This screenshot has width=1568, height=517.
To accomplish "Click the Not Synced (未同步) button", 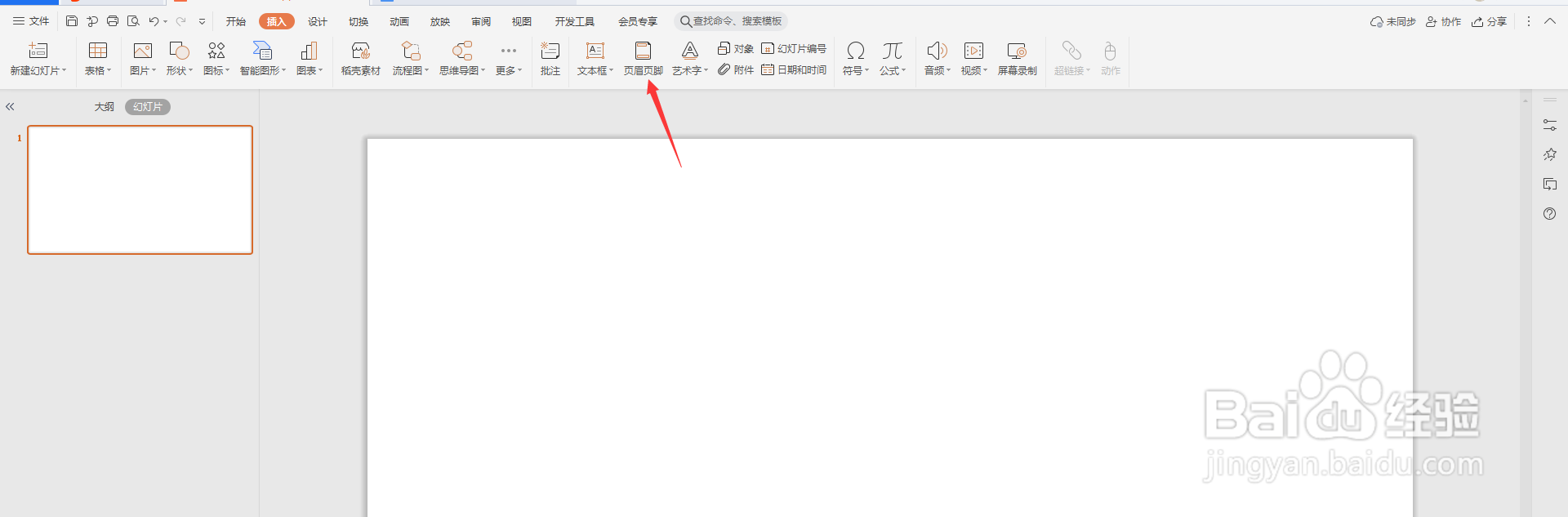I will coord(1393,22).
